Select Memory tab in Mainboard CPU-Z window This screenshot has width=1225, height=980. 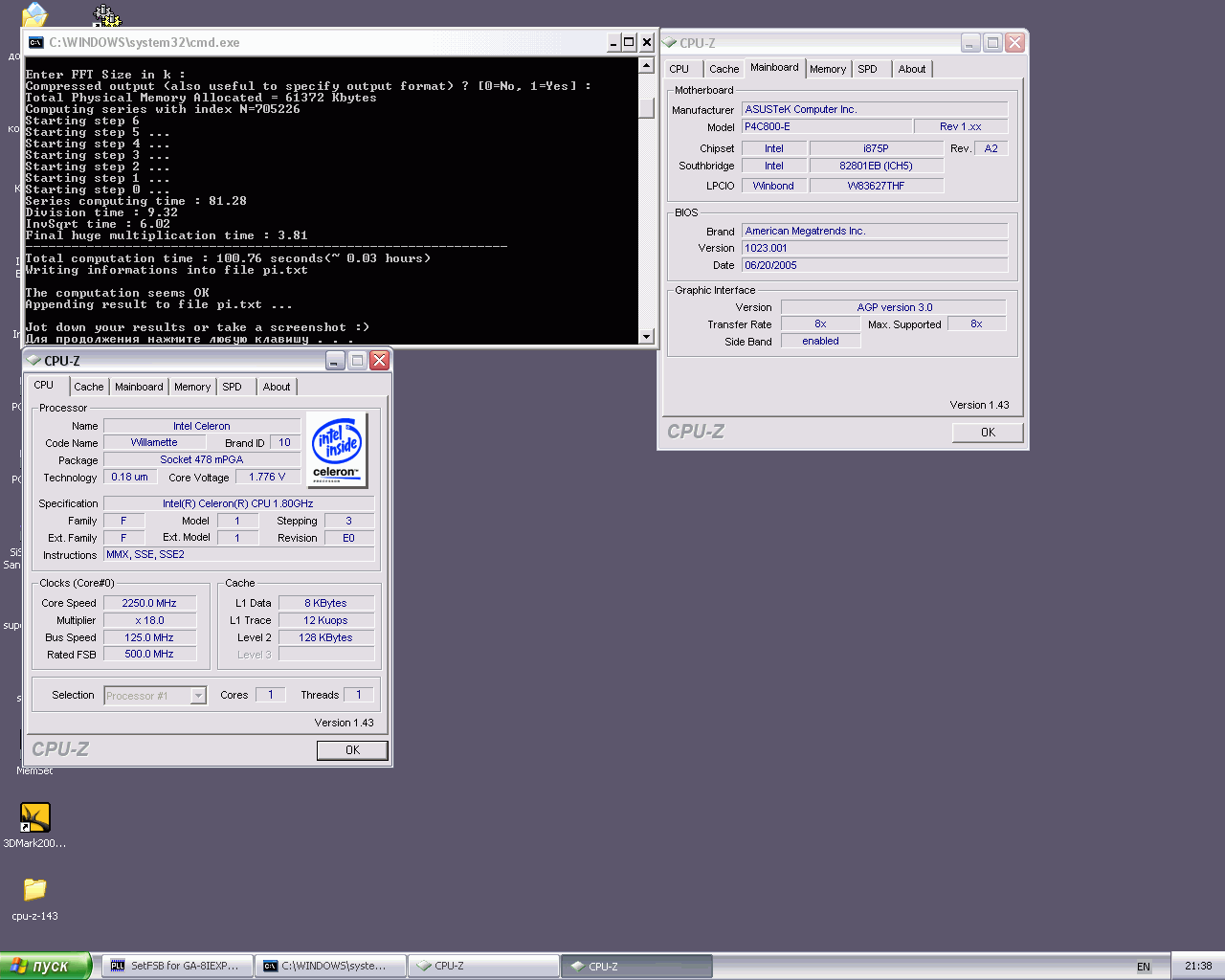[828, 69]
